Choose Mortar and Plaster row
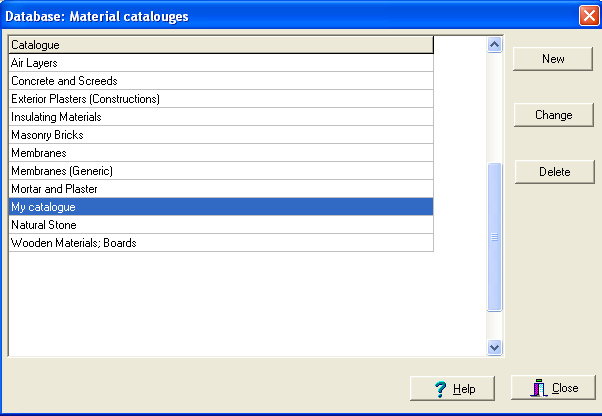This screenshot has height=416, width=602. pyautogui.click(x=221, y=189)
